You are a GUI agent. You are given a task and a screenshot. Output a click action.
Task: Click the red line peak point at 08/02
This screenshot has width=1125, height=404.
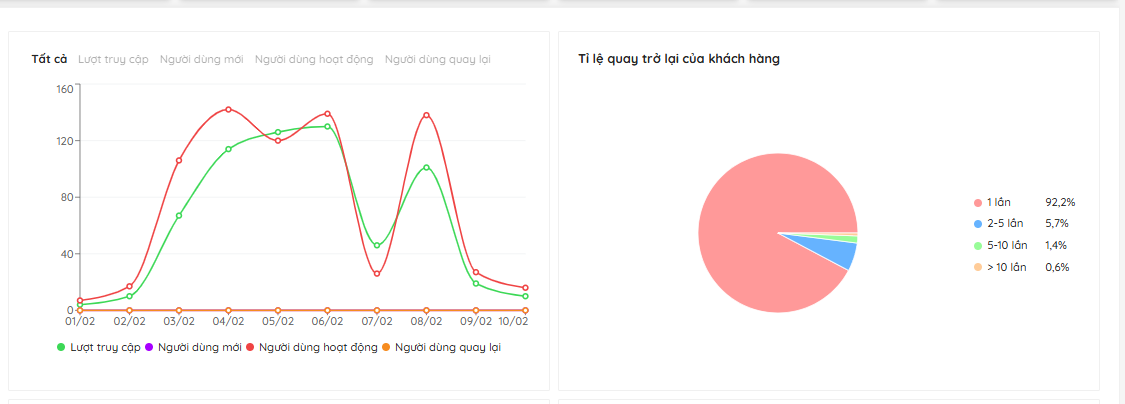click(x=426, y=115)
